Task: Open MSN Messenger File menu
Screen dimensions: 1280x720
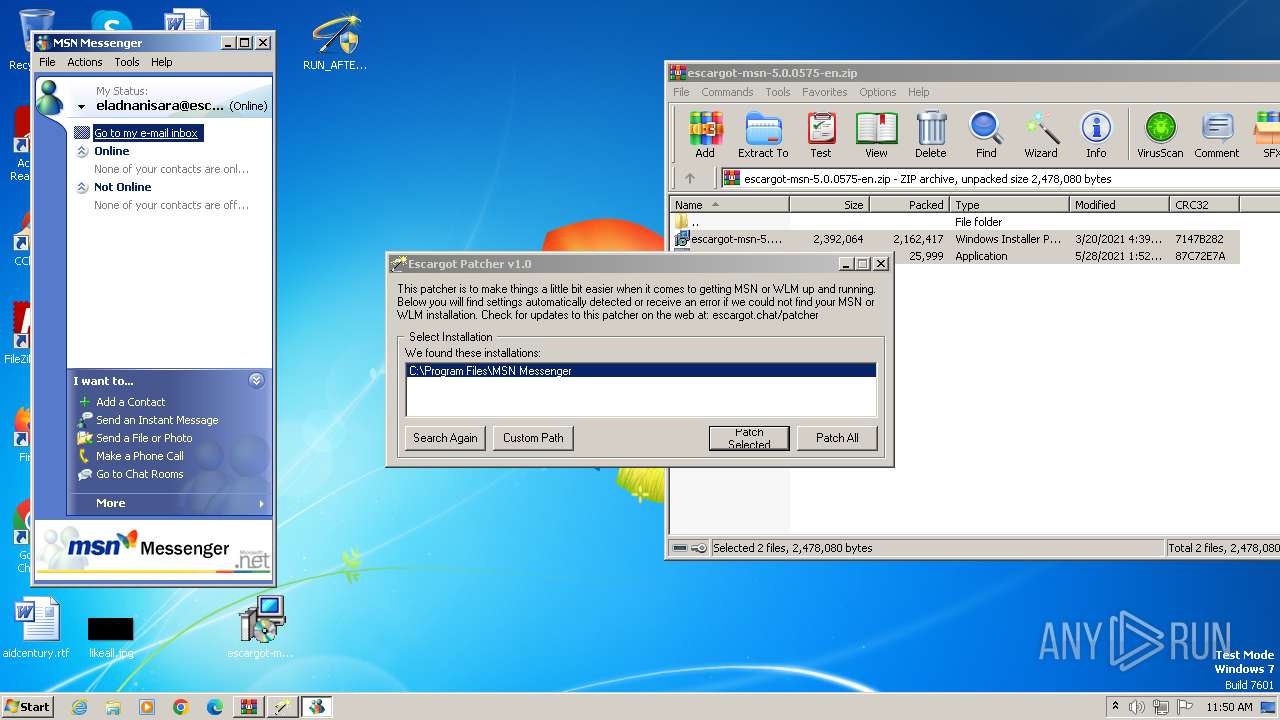Action: point(47,62)
